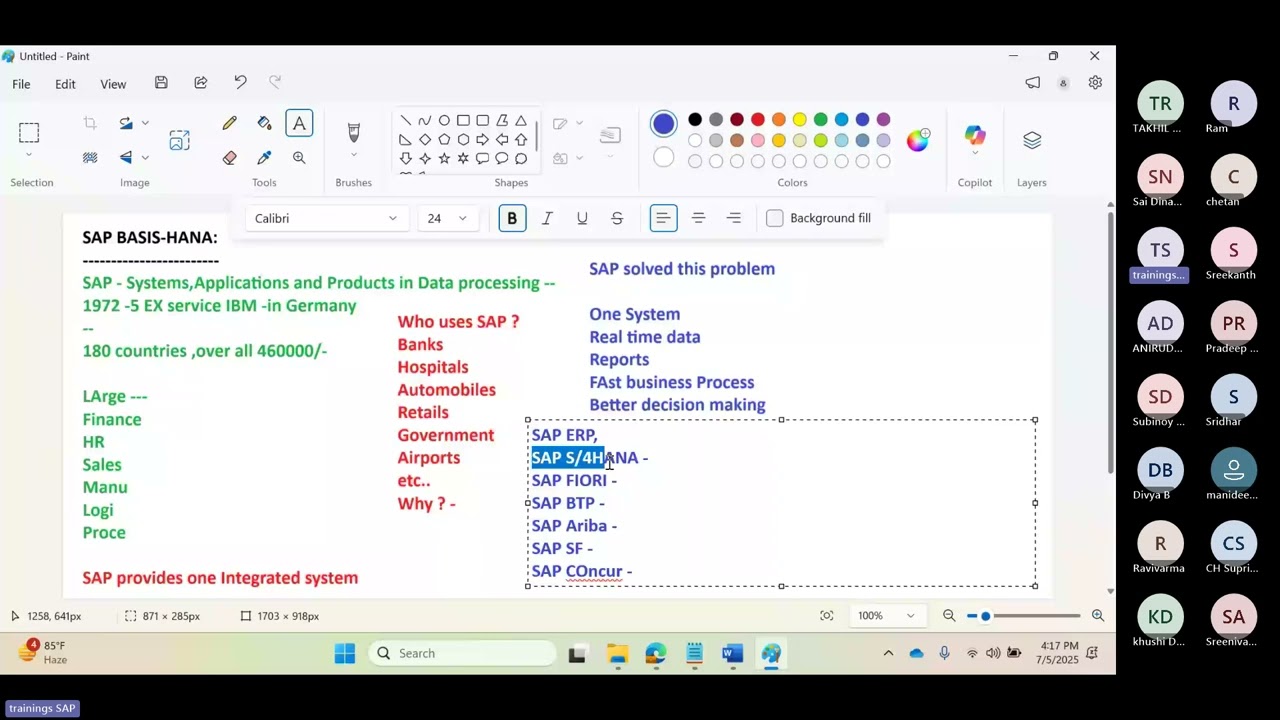Select the Pencil tool
The height and width of the screenshot is (720, 1280).
click(230, 124)
